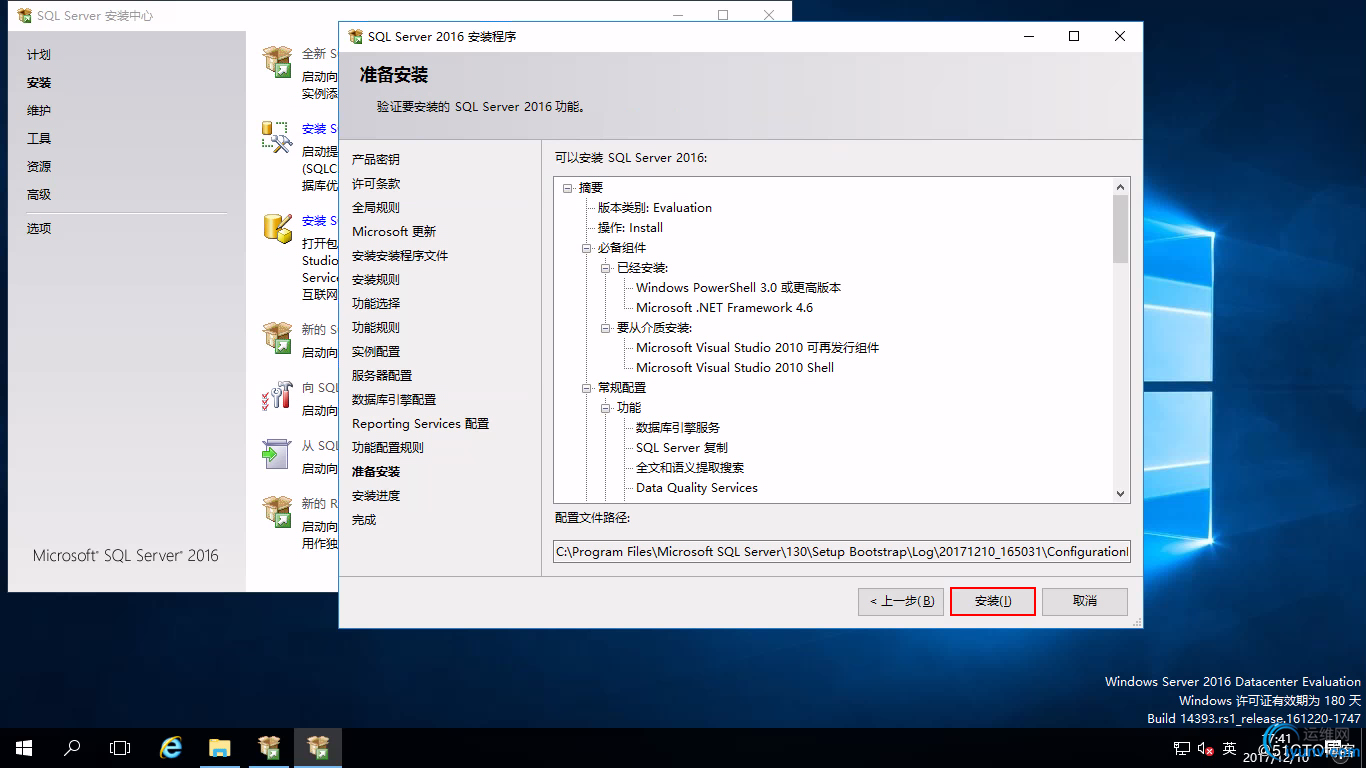Go back with the 上一步(B) button
Screen dimensions: 1366x768
tap(901, 601)
